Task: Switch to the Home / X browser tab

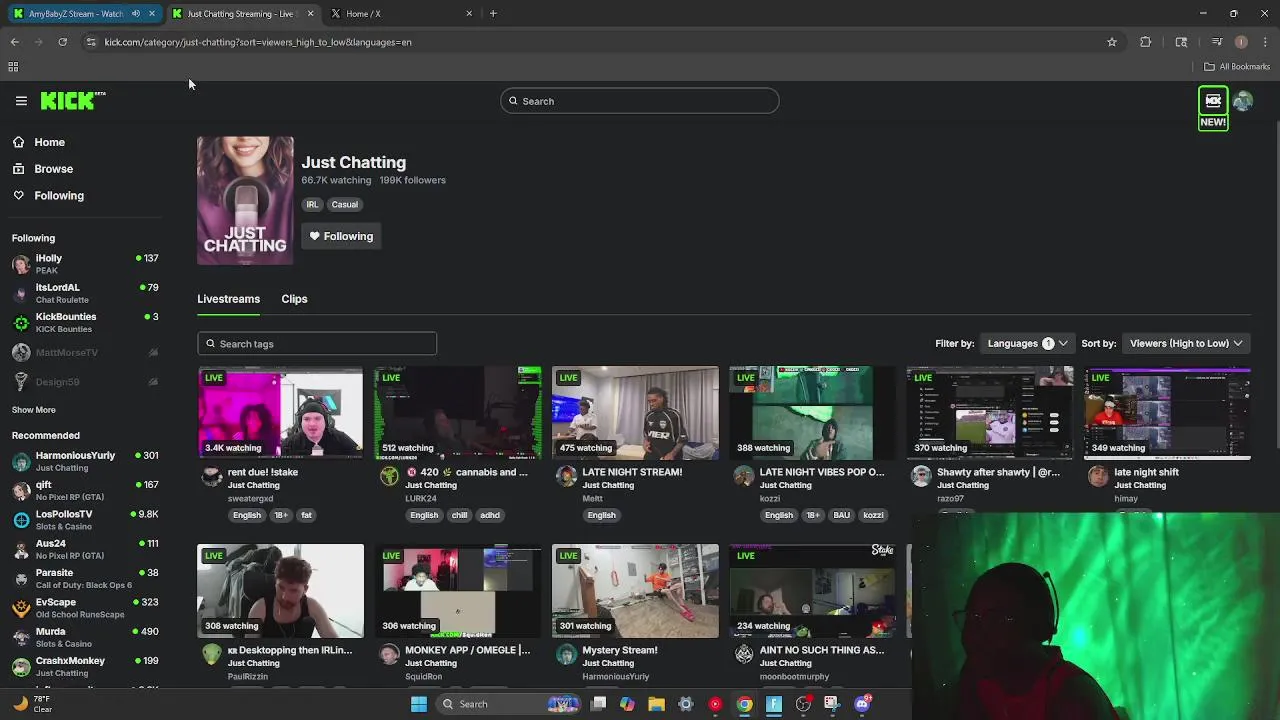Action: tap(400, 13)
